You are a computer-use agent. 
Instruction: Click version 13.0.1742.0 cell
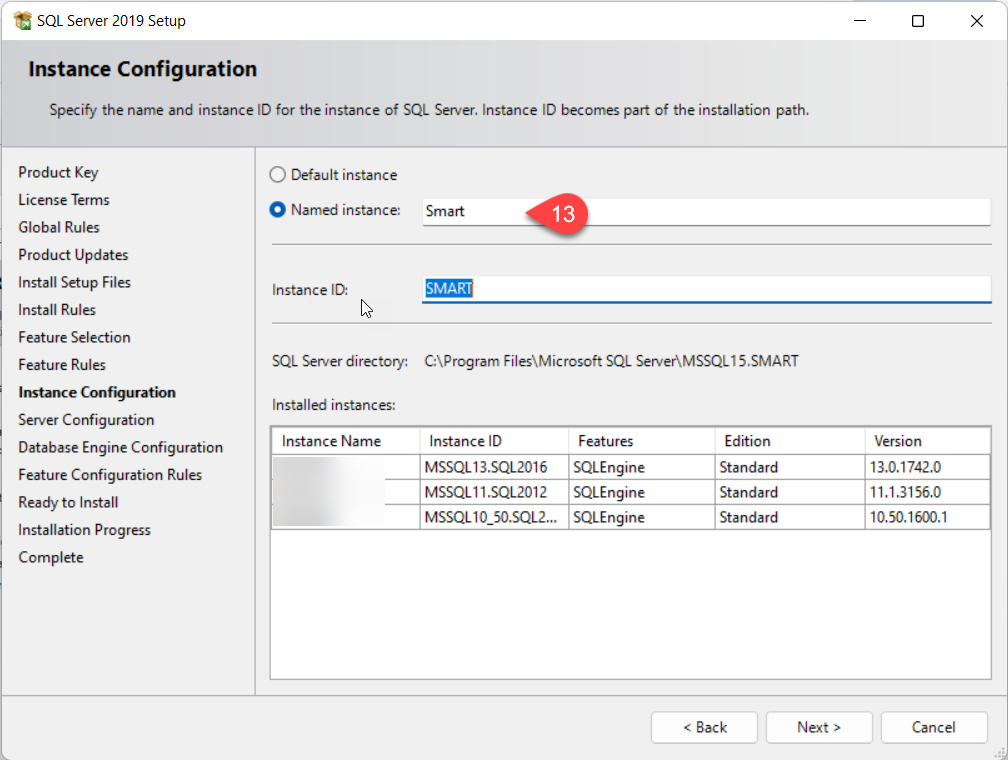pyautogui.click(x=927, y=467)
